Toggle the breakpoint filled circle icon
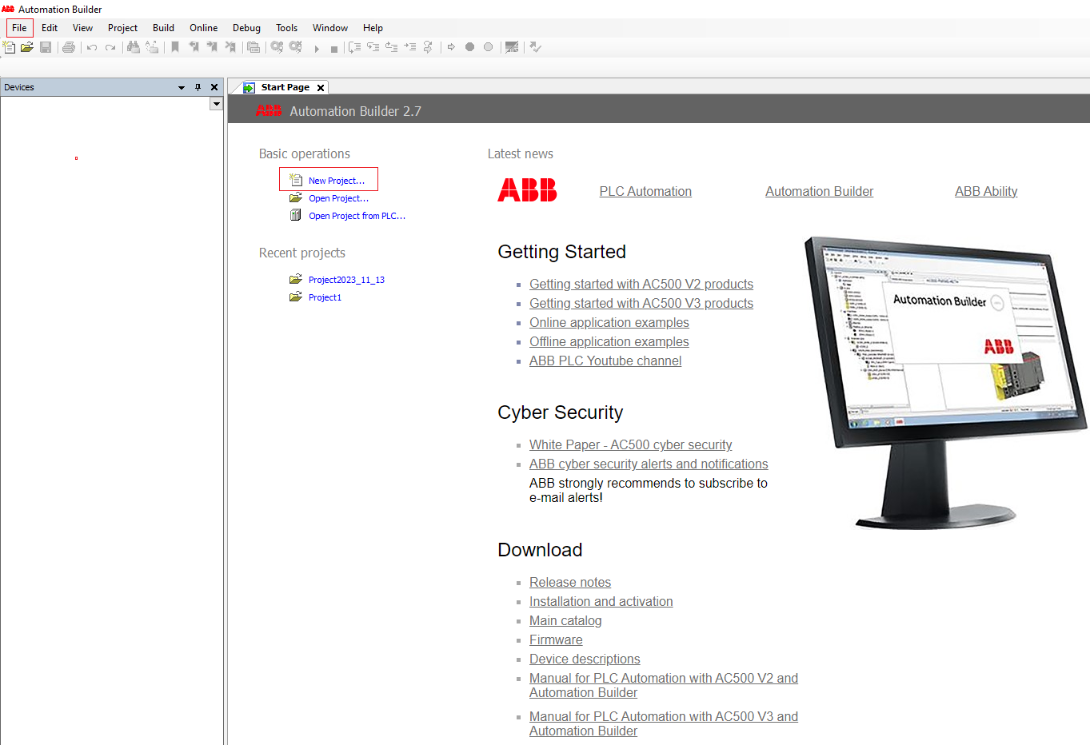The width and height of the screenshot is (1090, 745). point(470,47)
